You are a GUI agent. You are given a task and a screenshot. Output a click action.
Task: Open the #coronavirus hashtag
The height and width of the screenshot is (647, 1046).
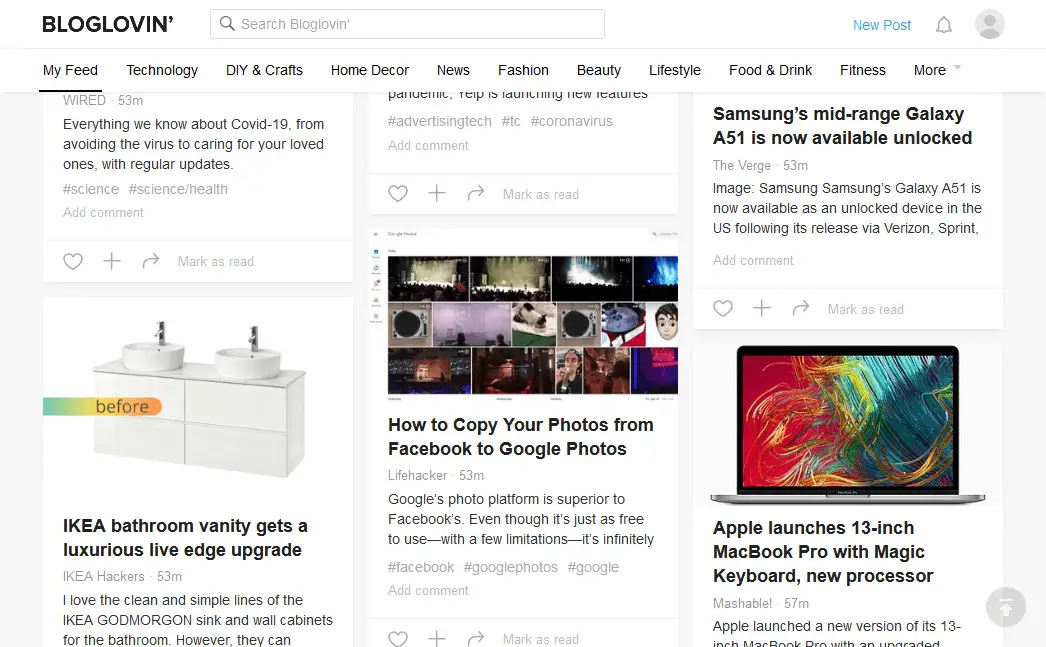[572, 121]
